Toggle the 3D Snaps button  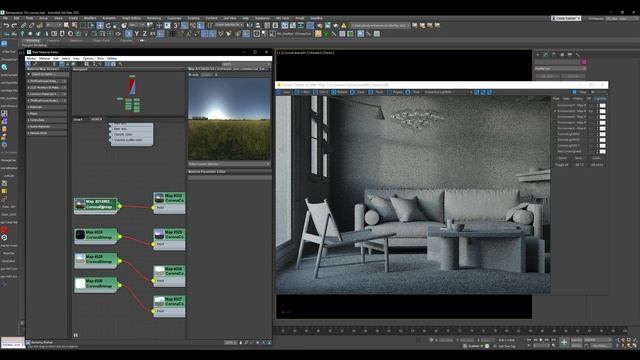point(176,25)
